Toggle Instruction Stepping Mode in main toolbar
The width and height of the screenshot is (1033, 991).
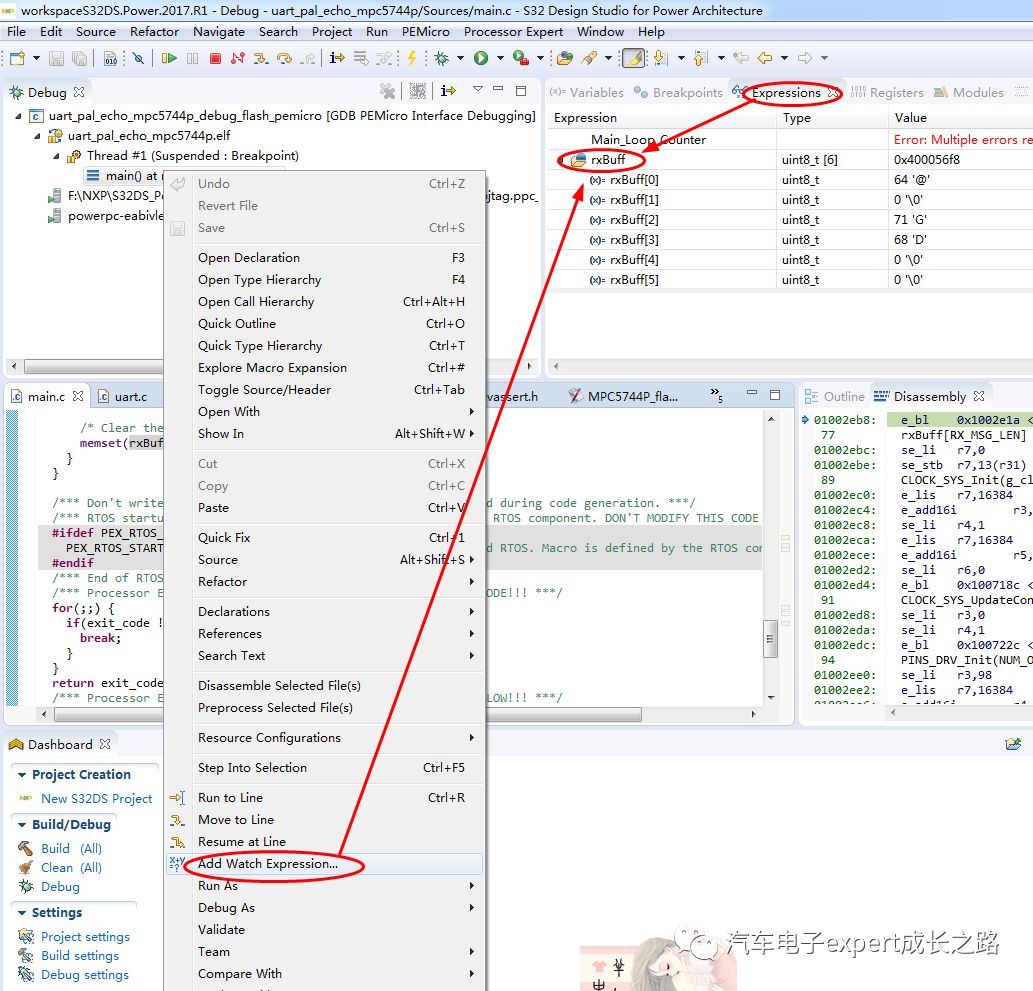[x=337, y=58]
